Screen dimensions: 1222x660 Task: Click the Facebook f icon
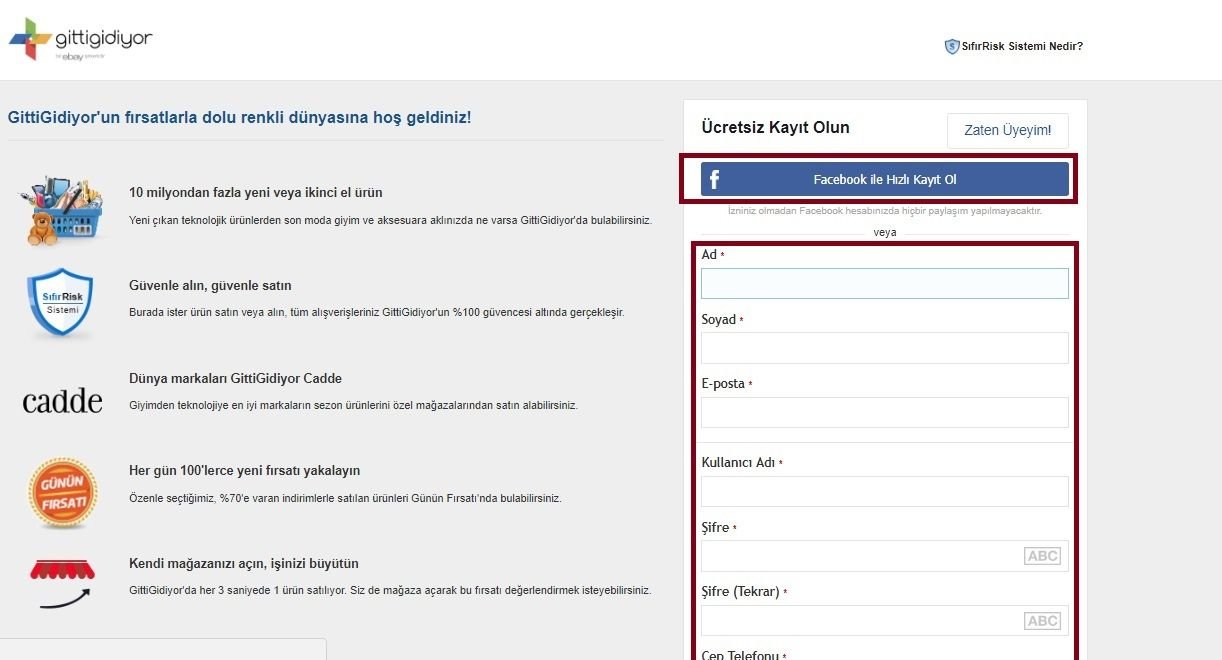coord(714,180)
